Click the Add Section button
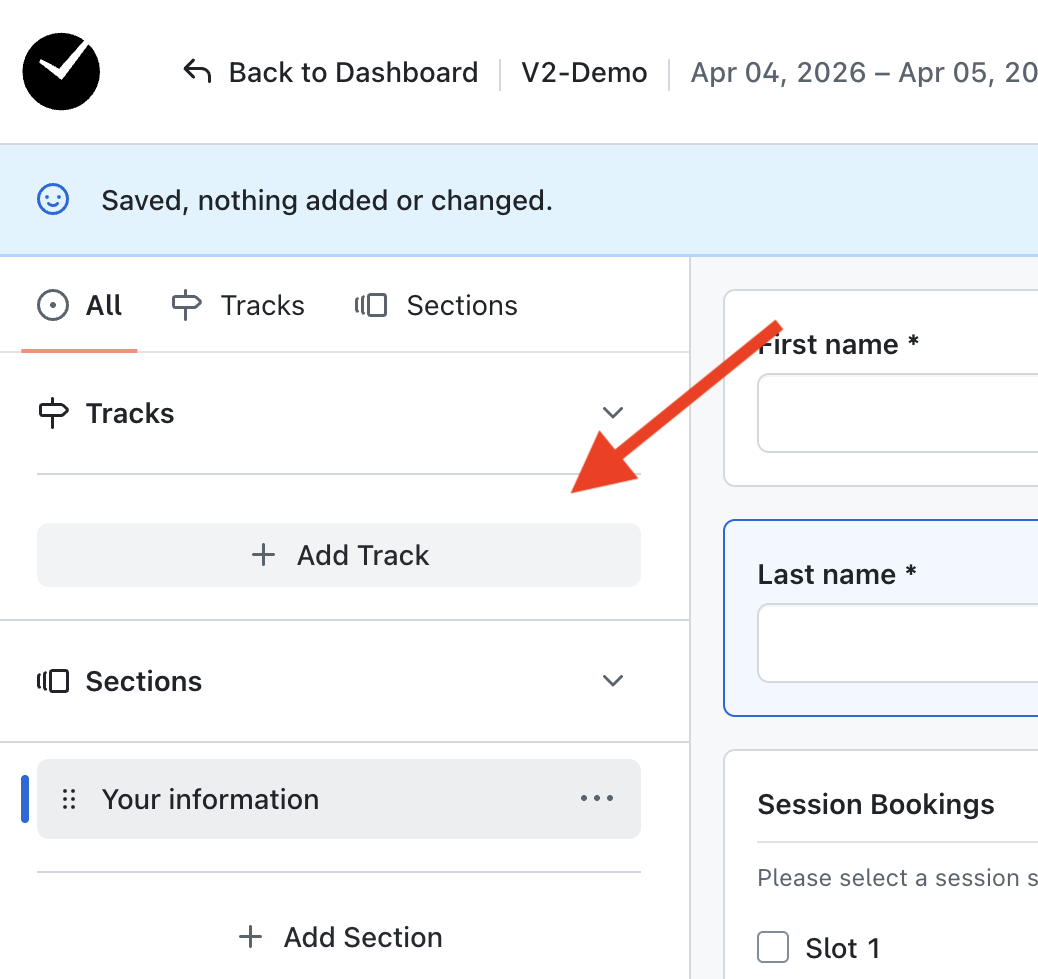1038x979 pixels. (339, 937)
